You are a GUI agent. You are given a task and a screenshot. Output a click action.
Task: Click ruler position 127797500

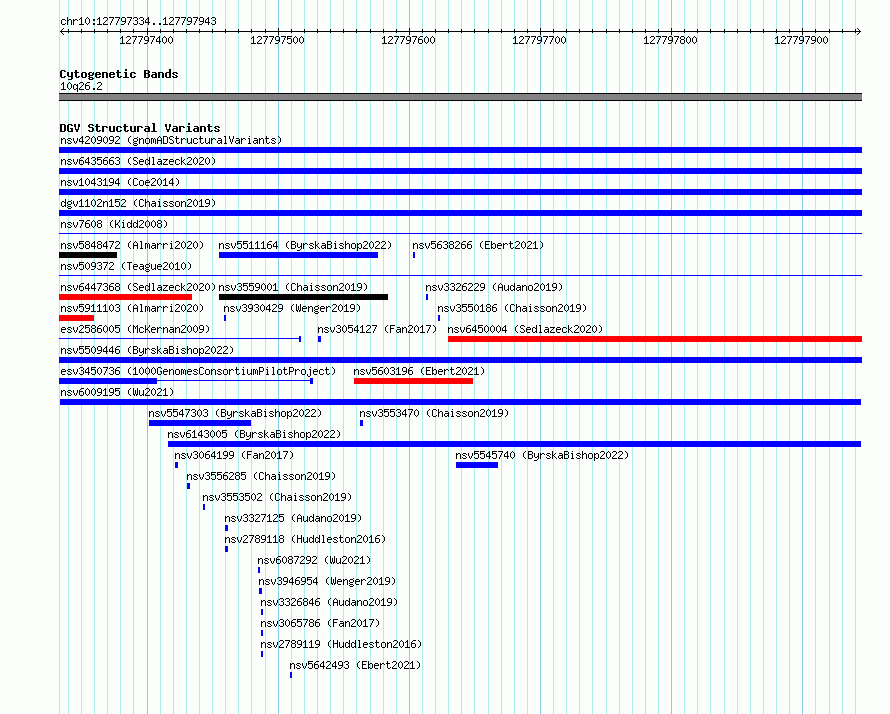pos(278,40)
